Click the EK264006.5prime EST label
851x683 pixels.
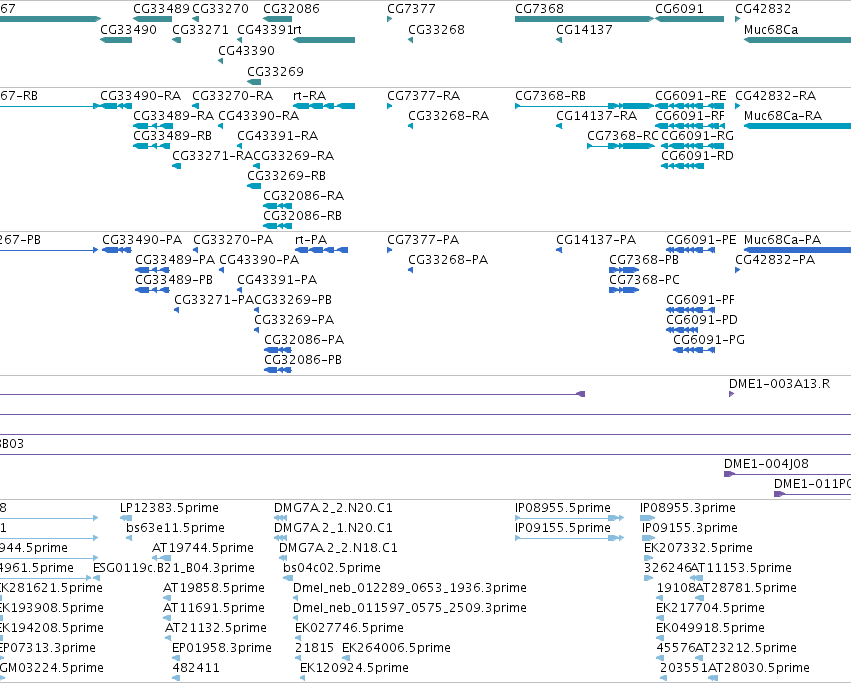pyautogui.click(x=396, y=648)
